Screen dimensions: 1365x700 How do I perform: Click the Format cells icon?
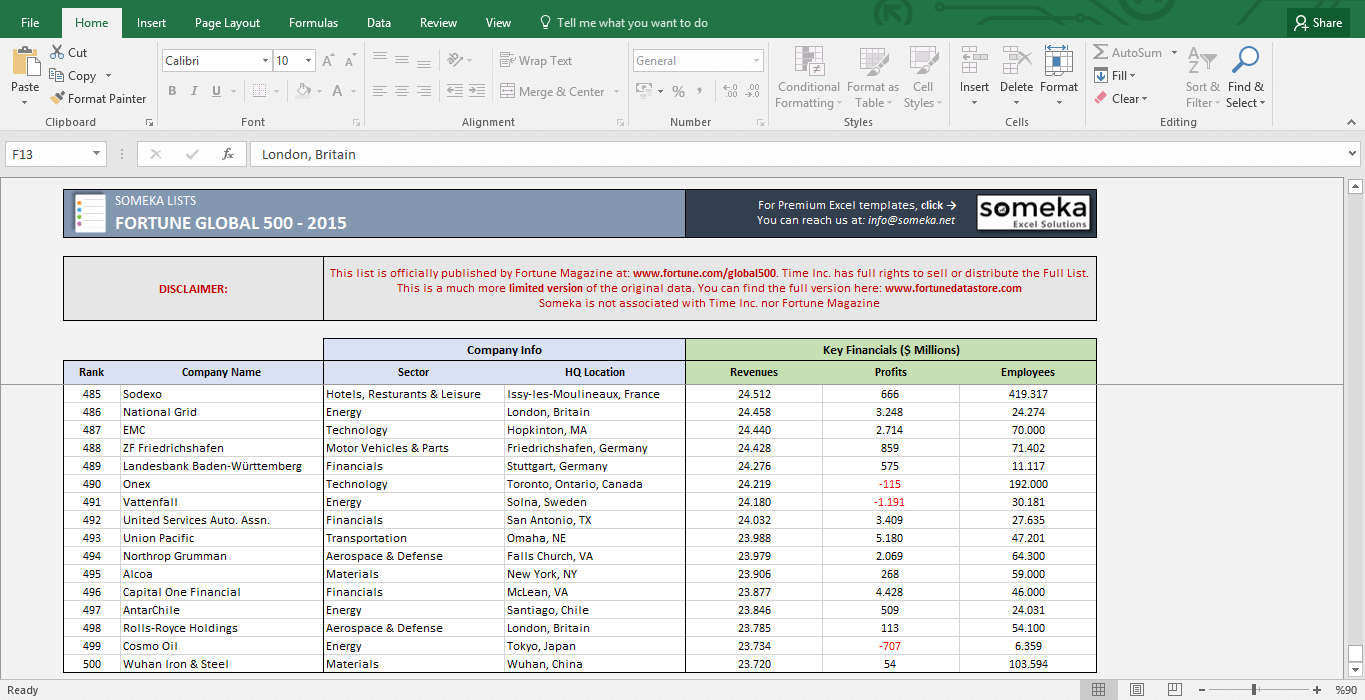(x=1058, y=61)
